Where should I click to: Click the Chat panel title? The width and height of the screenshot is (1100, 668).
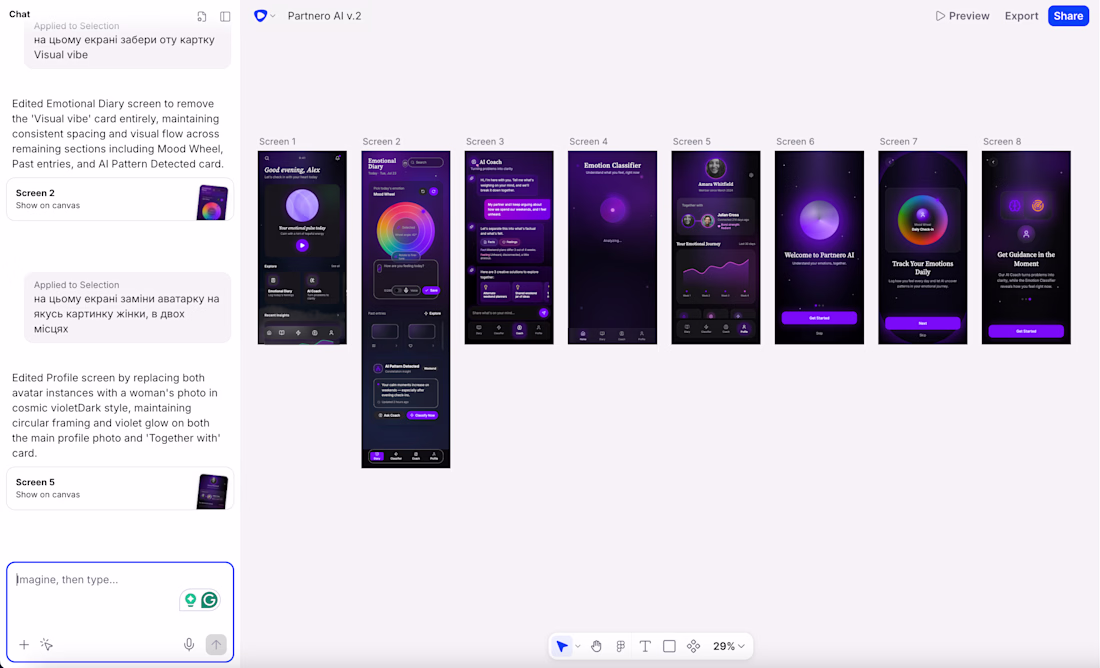click(x=20, y=14)
